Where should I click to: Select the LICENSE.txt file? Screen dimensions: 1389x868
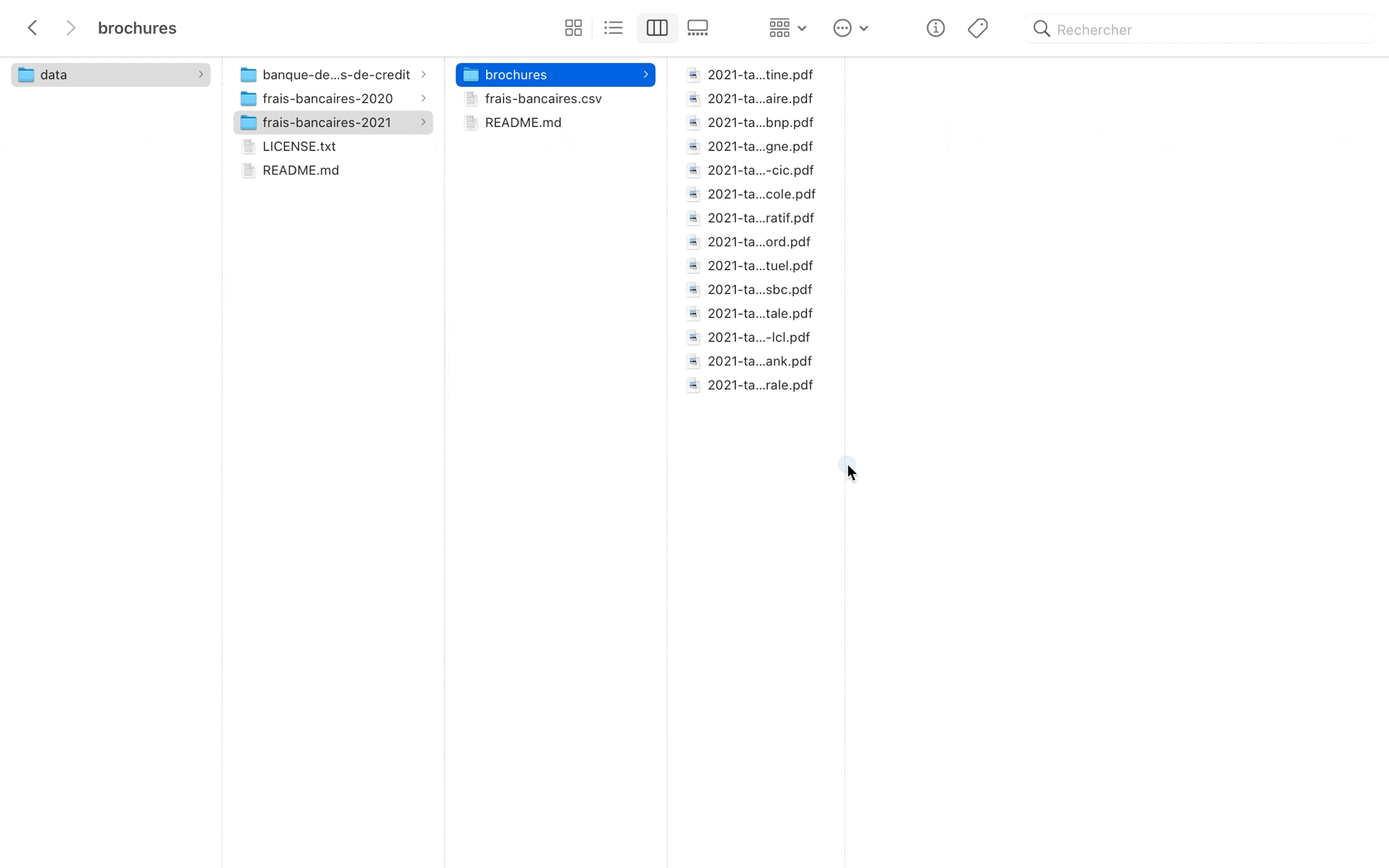click(x=299, y=147)
